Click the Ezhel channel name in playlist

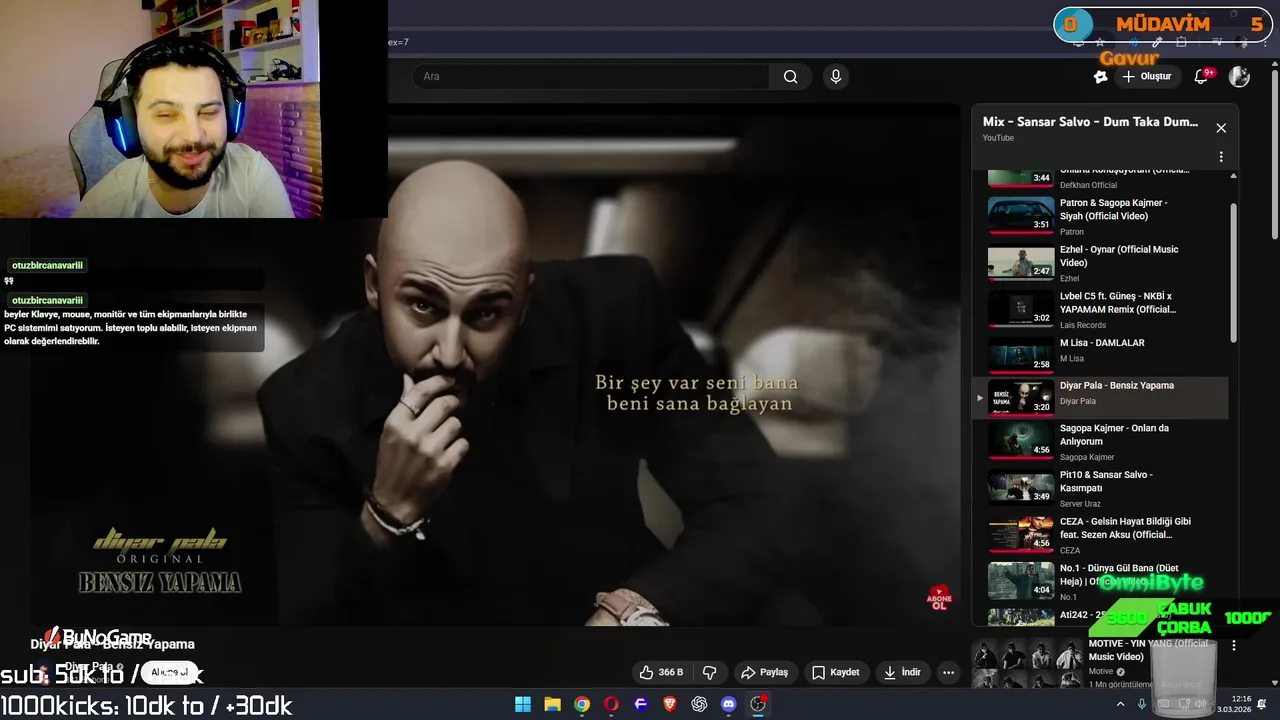(x=1069, y=279)
